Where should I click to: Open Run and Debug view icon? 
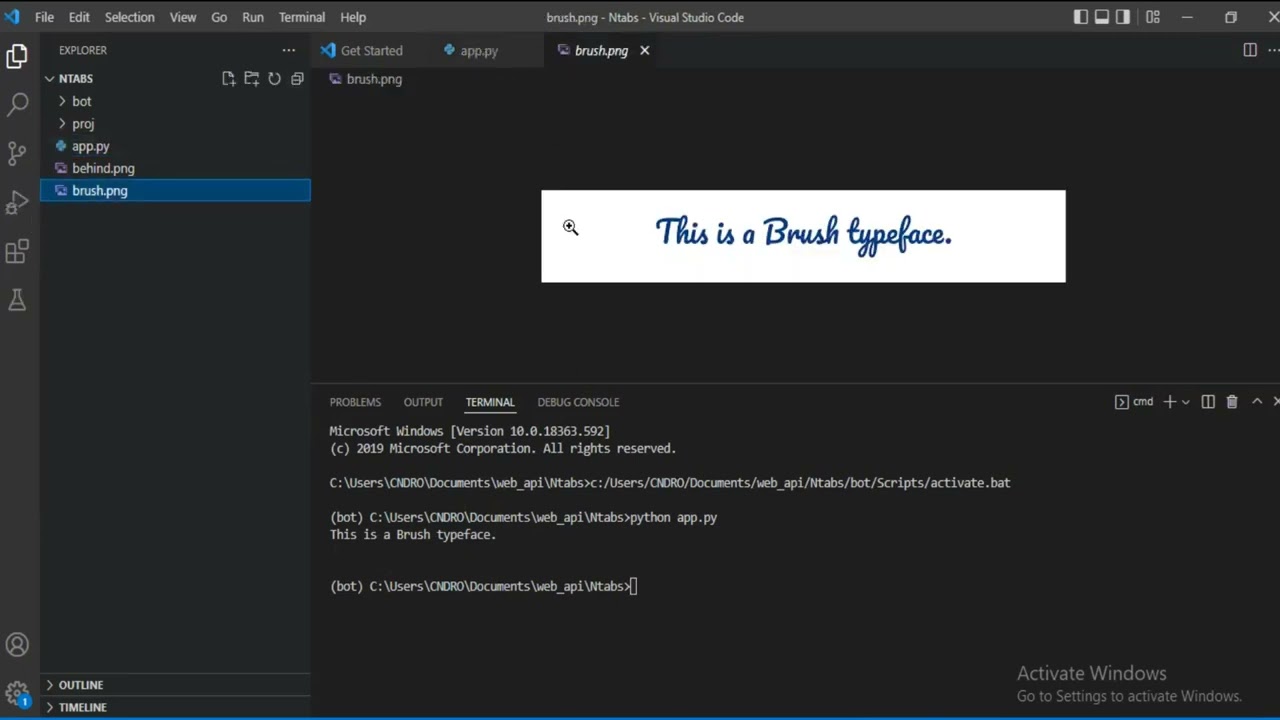click(17, 202)
